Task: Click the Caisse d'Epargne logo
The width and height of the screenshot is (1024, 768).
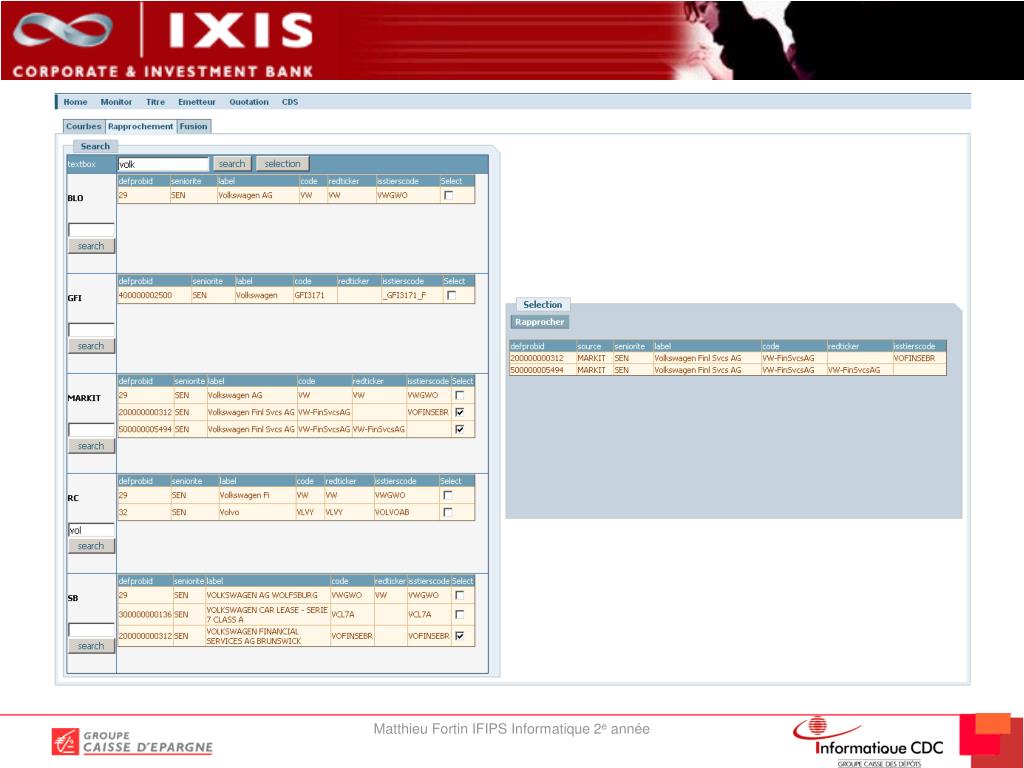Action: (133, 743)
